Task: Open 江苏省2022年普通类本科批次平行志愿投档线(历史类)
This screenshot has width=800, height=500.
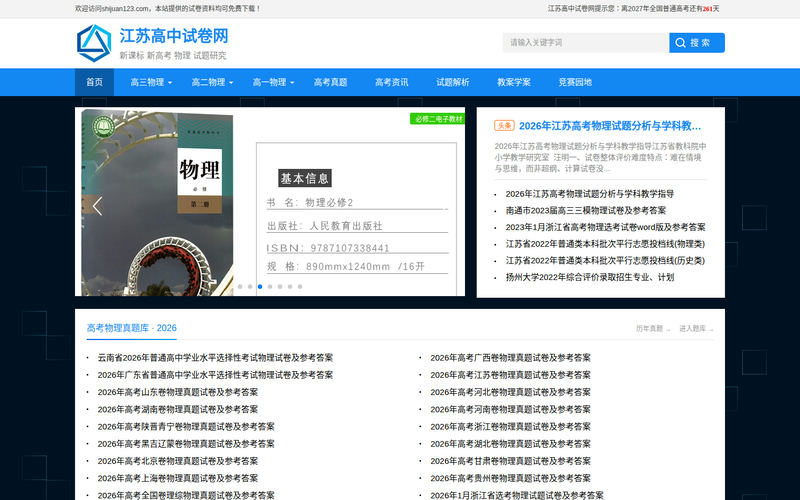Action: coord(605,261)
